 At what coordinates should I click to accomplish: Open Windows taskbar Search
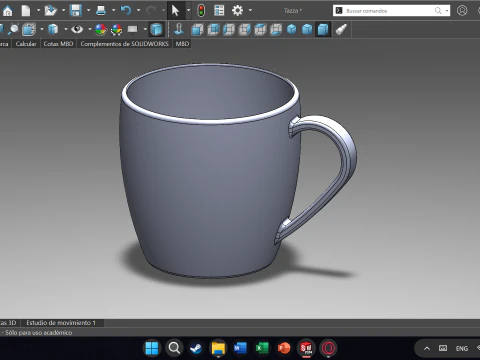(x=174, y=348)
